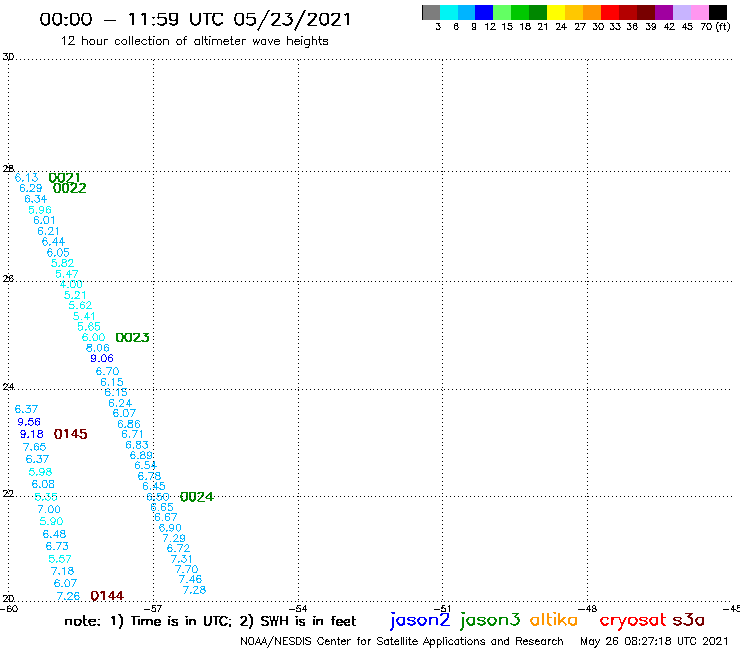Click the wave height value '5.96'
Image resolution: width=740 pixels, height=650 pixels.
click(x=40, y=210)
